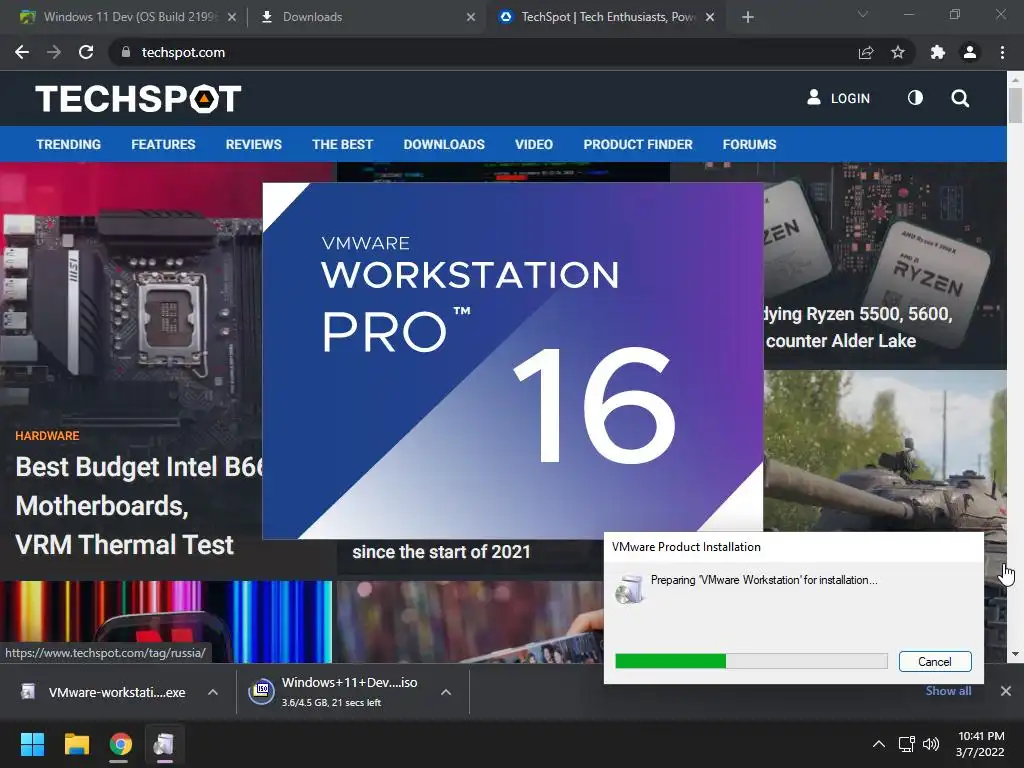Click the VMware Workstation Pro 16 splash

tap(513, 361)
